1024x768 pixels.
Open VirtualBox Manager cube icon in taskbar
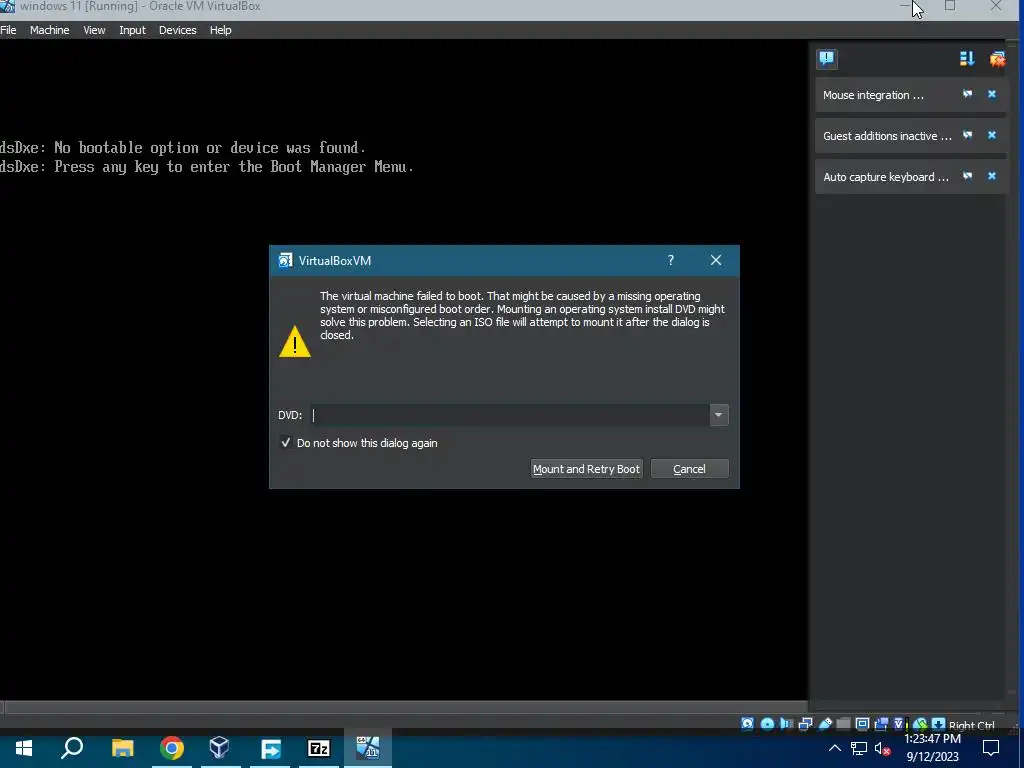coord(219,748)
